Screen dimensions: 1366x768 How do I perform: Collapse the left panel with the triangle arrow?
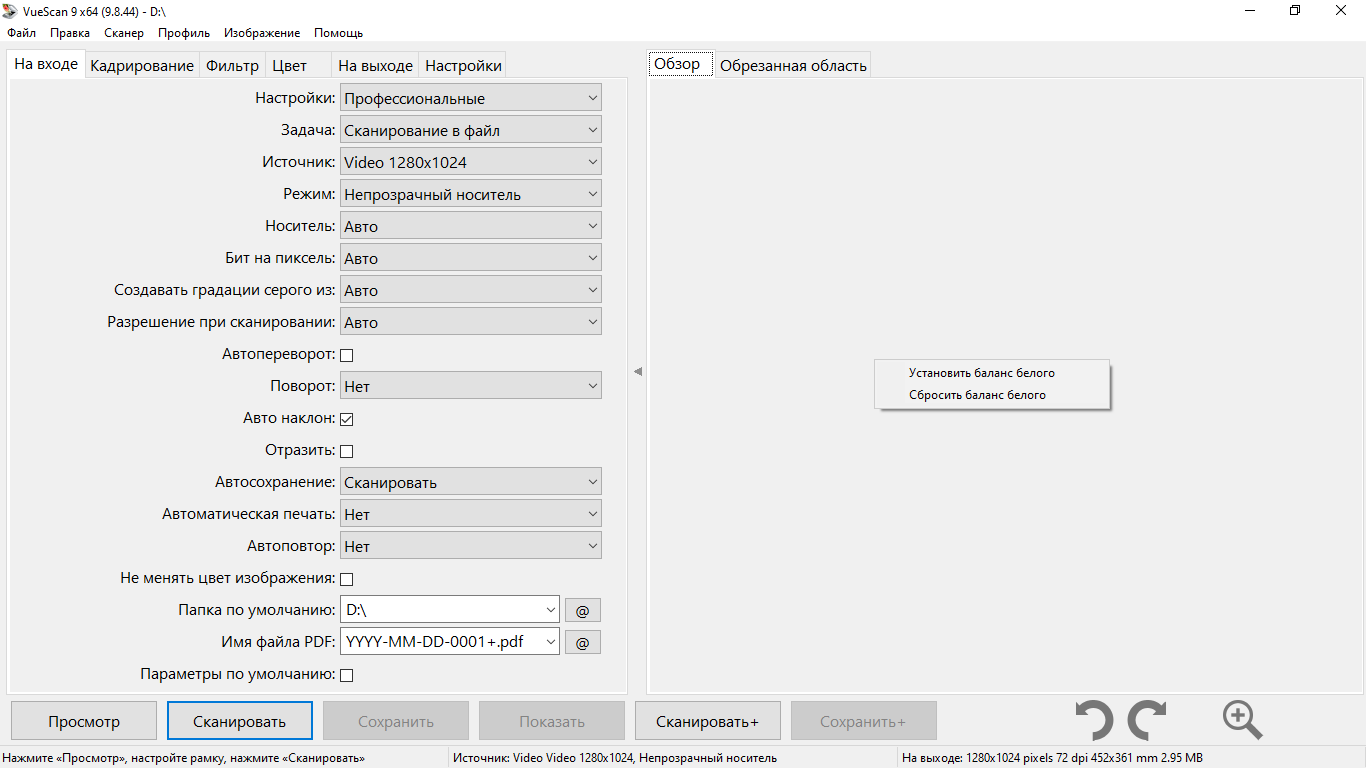[638, 371]
